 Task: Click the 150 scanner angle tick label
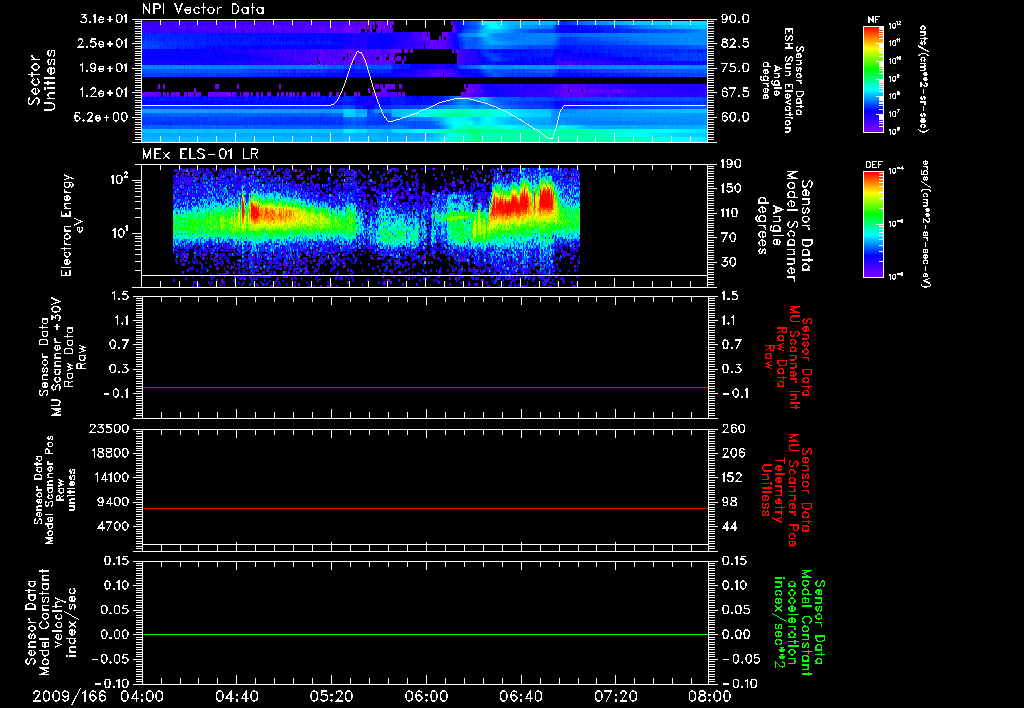click(x=731, y=188)
